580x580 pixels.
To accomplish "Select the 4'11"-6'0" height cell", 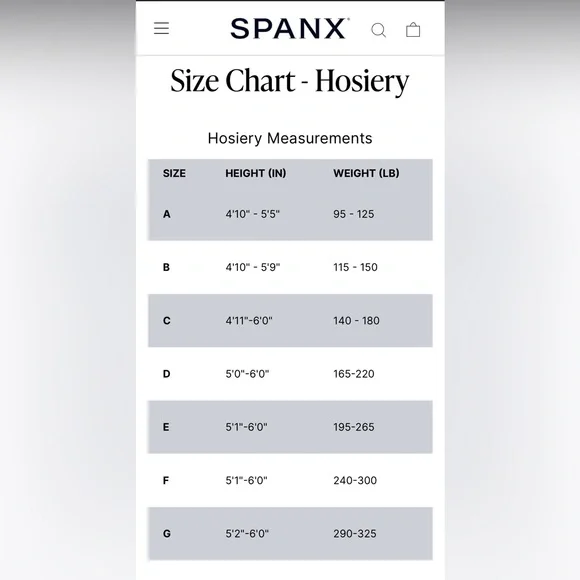I will [x=249, y=321].
